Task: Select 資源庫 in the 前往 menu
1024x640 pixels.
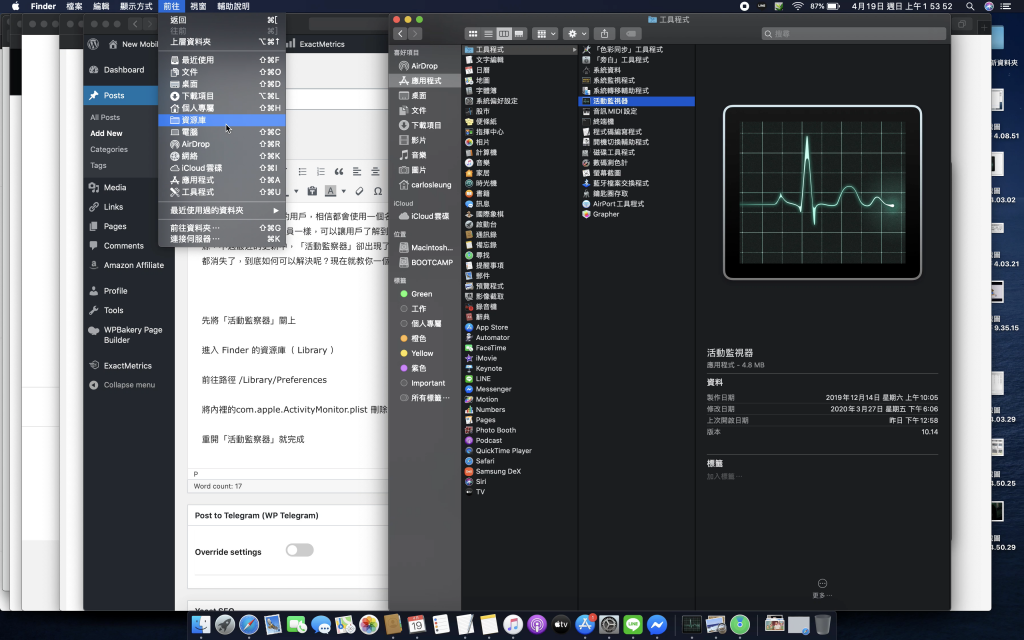Action: coord(221,120)
